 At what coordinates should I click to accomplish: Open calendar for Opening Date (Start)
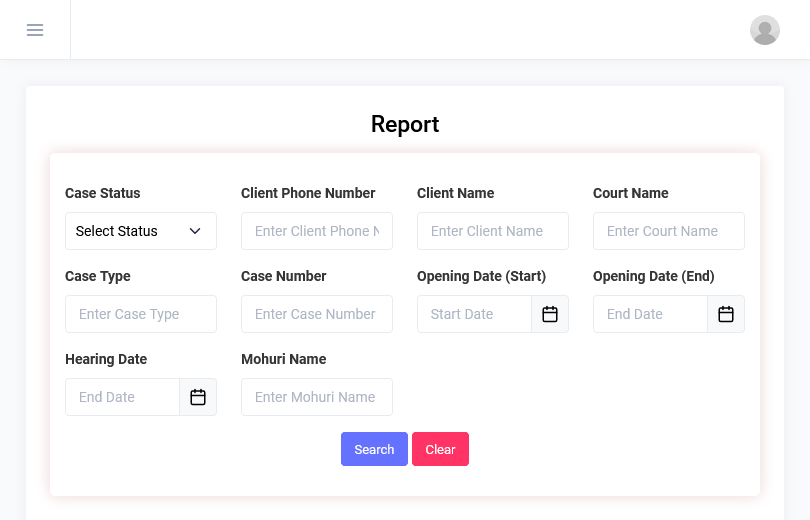[x=550, y=314]
